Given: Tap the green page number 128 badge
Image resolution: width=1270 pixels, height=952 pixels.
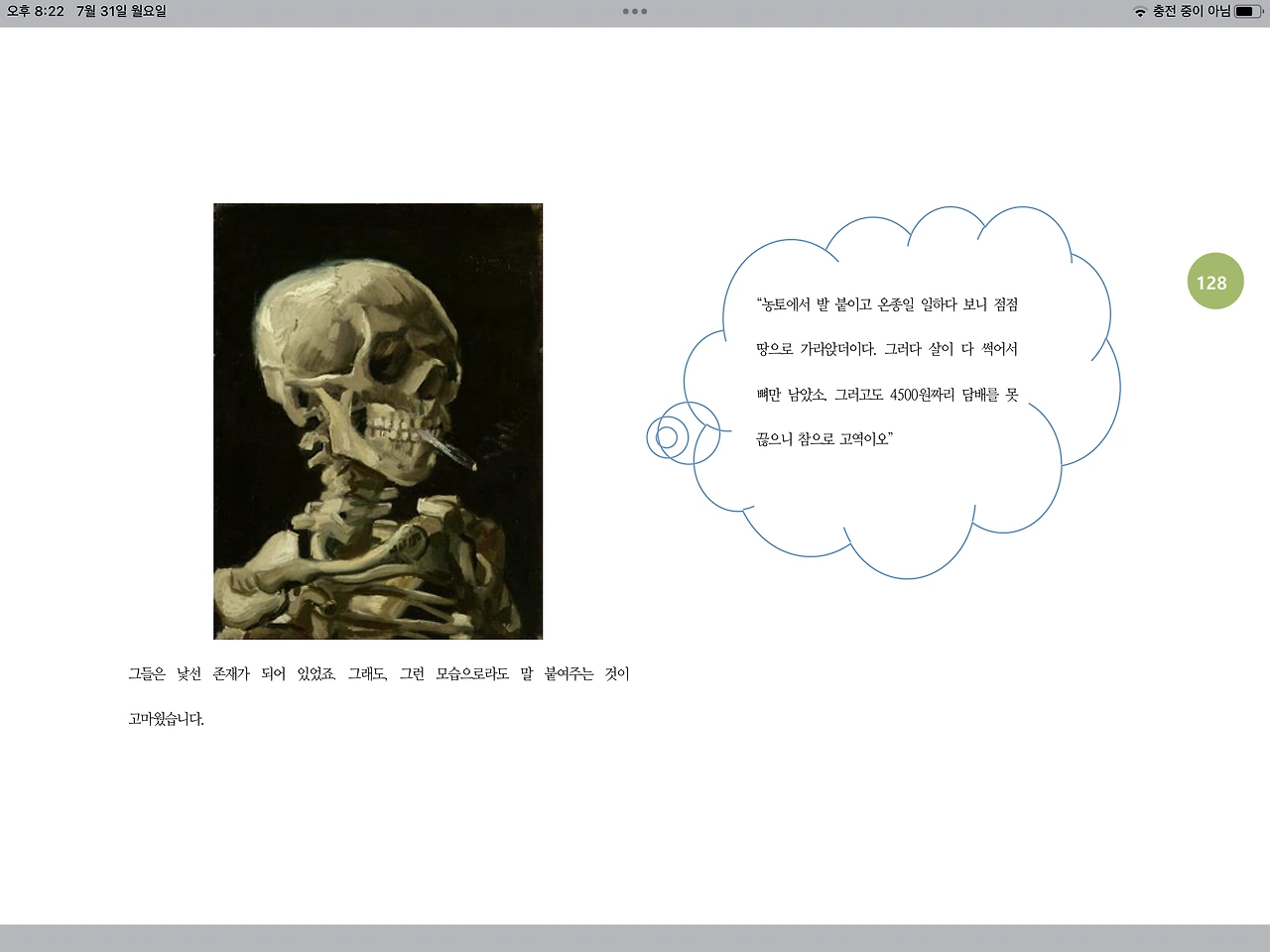Looking at the screenshot, I should coord(1214,282).
